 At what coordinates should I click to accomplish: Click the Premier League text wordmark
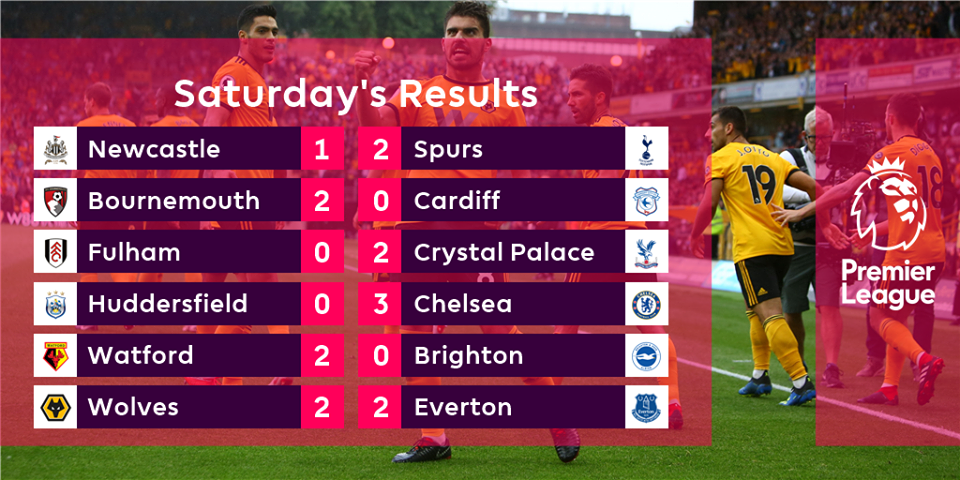click(888, 283)
